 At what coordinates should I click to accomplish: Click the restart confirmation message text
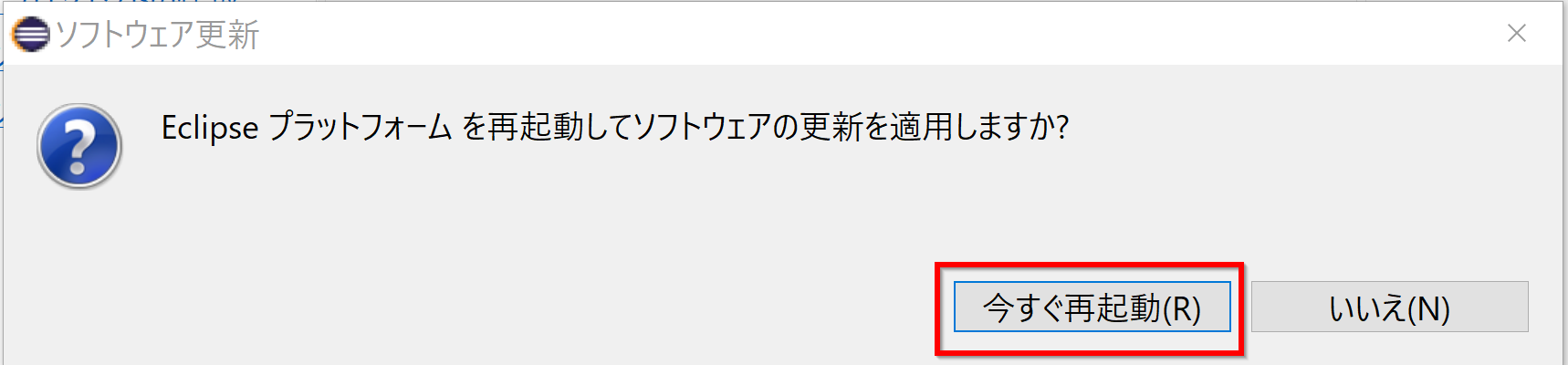point(614,127)
